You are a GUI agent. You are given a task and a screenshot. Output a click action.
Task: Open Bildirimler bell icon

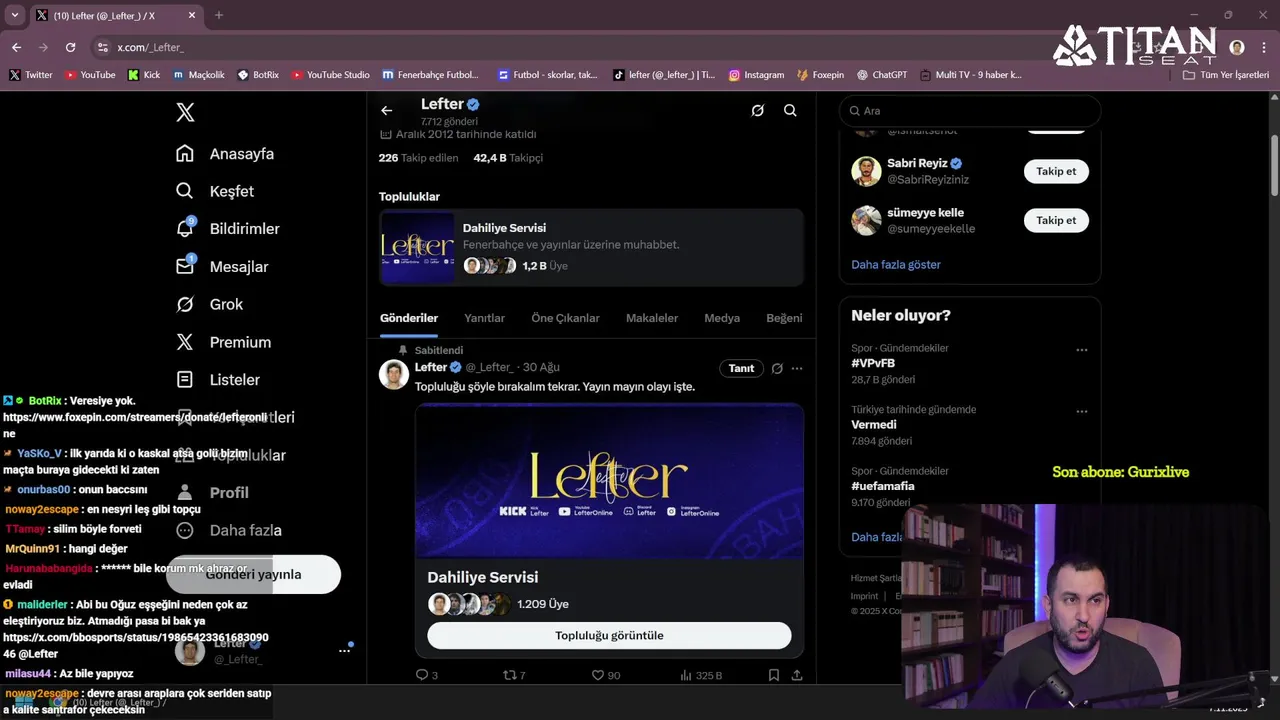click(x=185, y=228)
